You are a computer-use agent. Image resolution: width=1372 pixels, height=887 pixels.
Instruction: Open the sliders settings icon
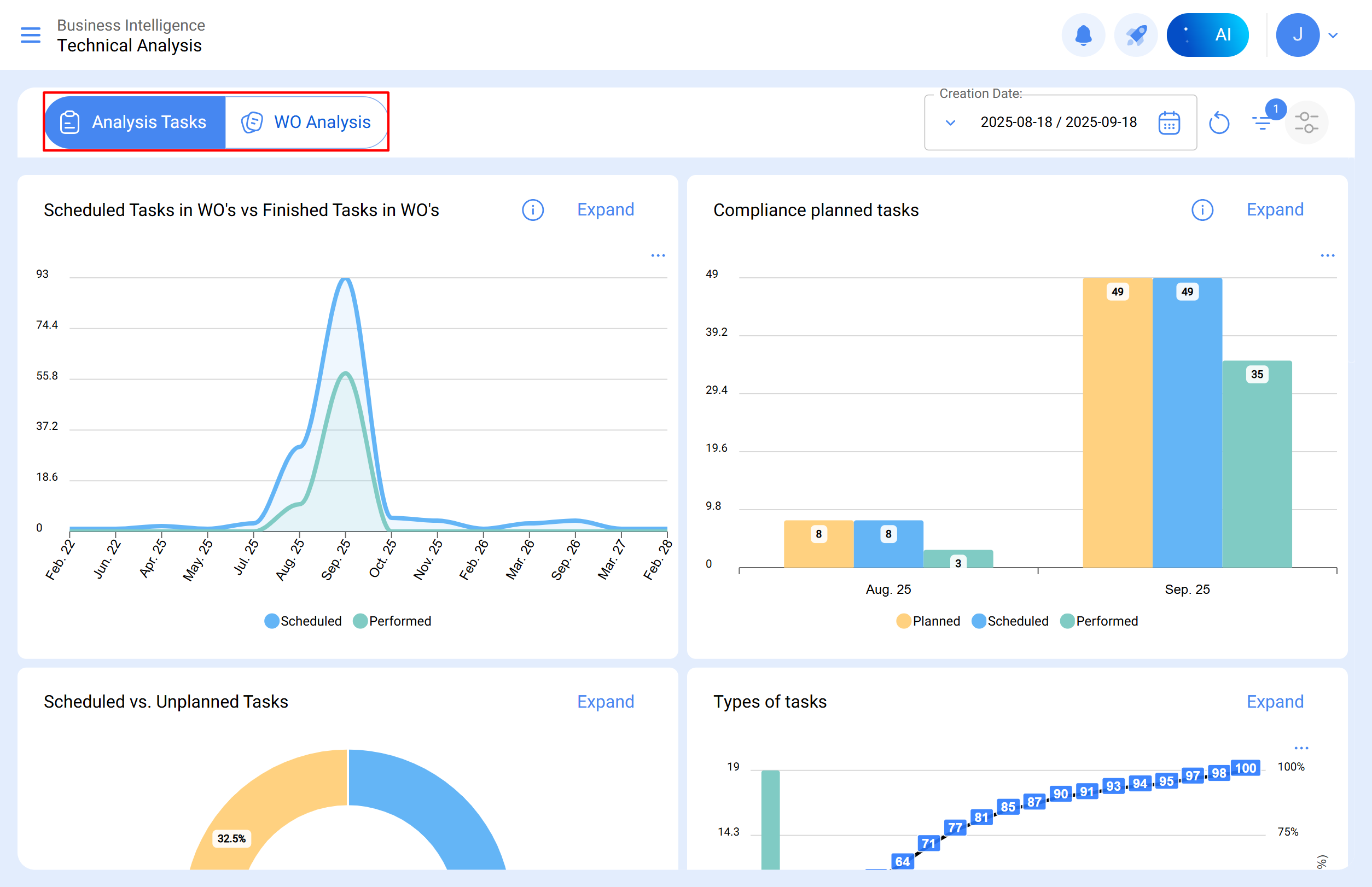(1306, 122)
